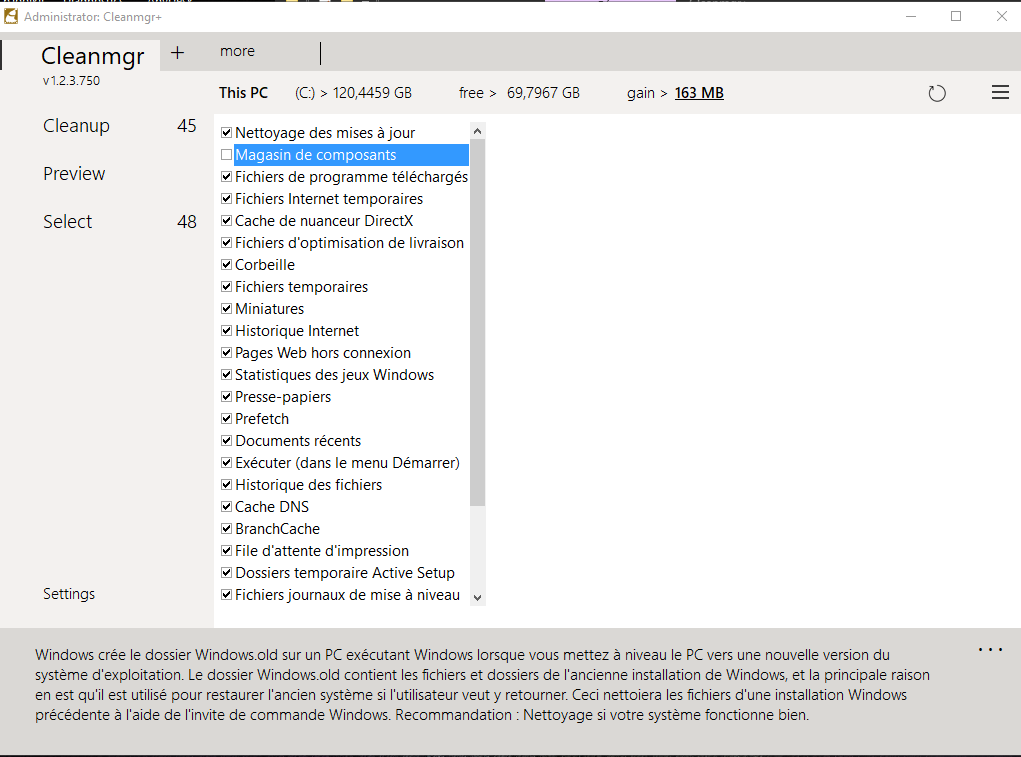Click the version v1.2.3.750 label
1021x757 pixels.
71,81
